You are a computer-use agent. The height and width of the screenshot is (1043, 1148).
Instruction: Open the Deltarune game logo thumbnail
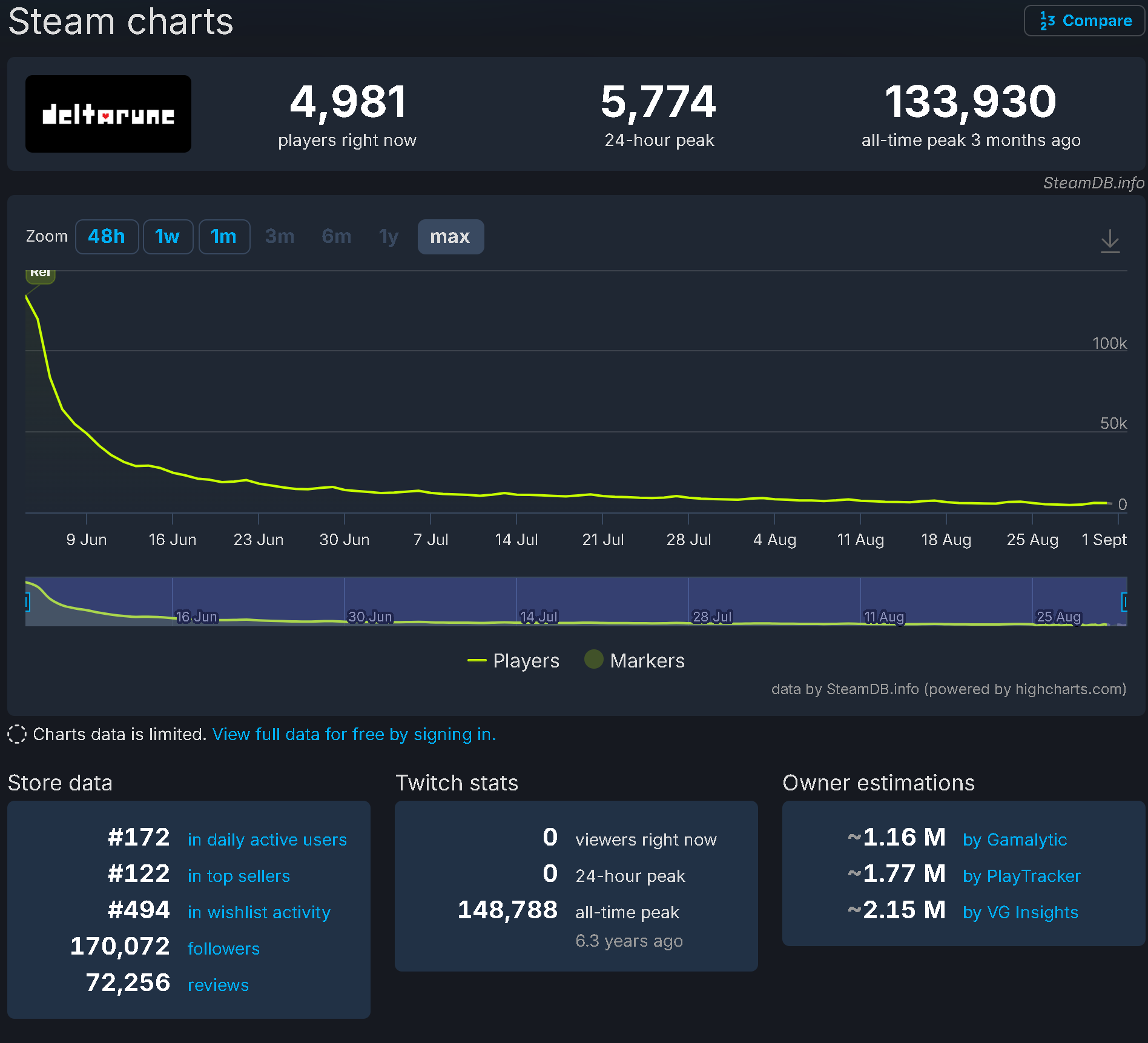point(108,114)
